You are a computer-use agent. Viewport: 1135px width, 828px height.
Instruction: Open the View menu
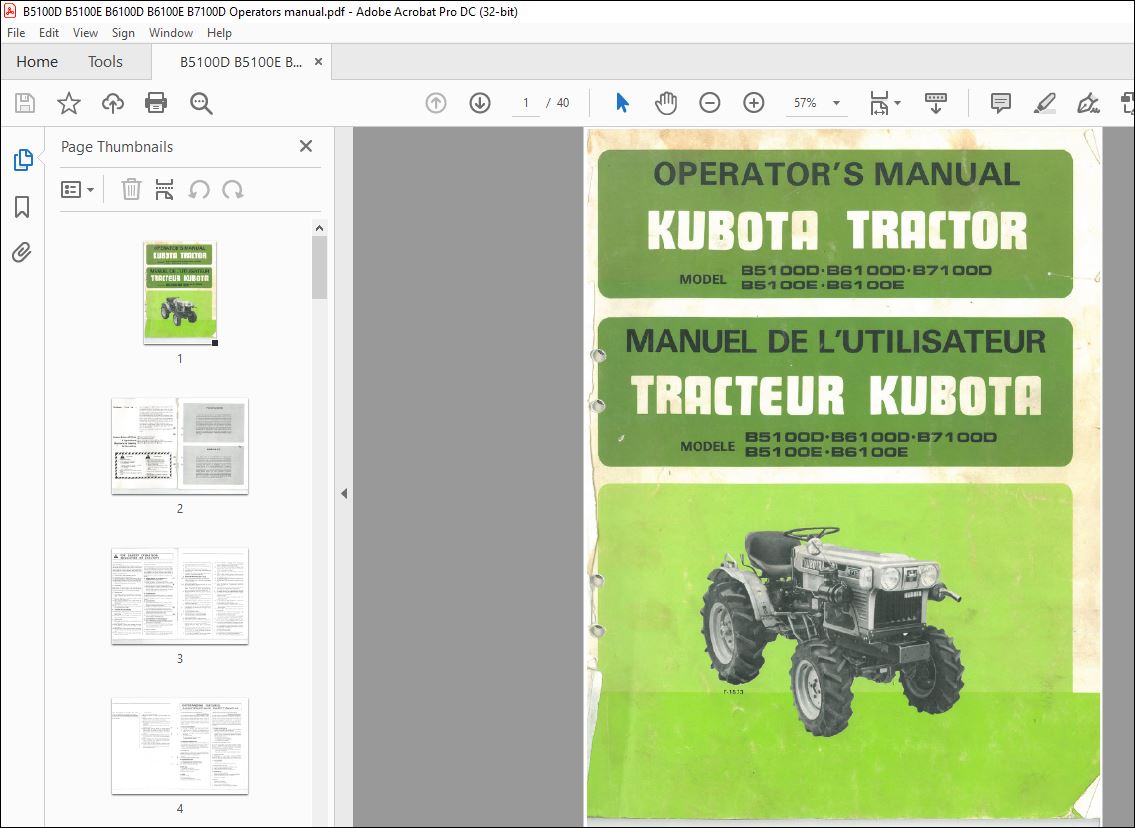85,33
